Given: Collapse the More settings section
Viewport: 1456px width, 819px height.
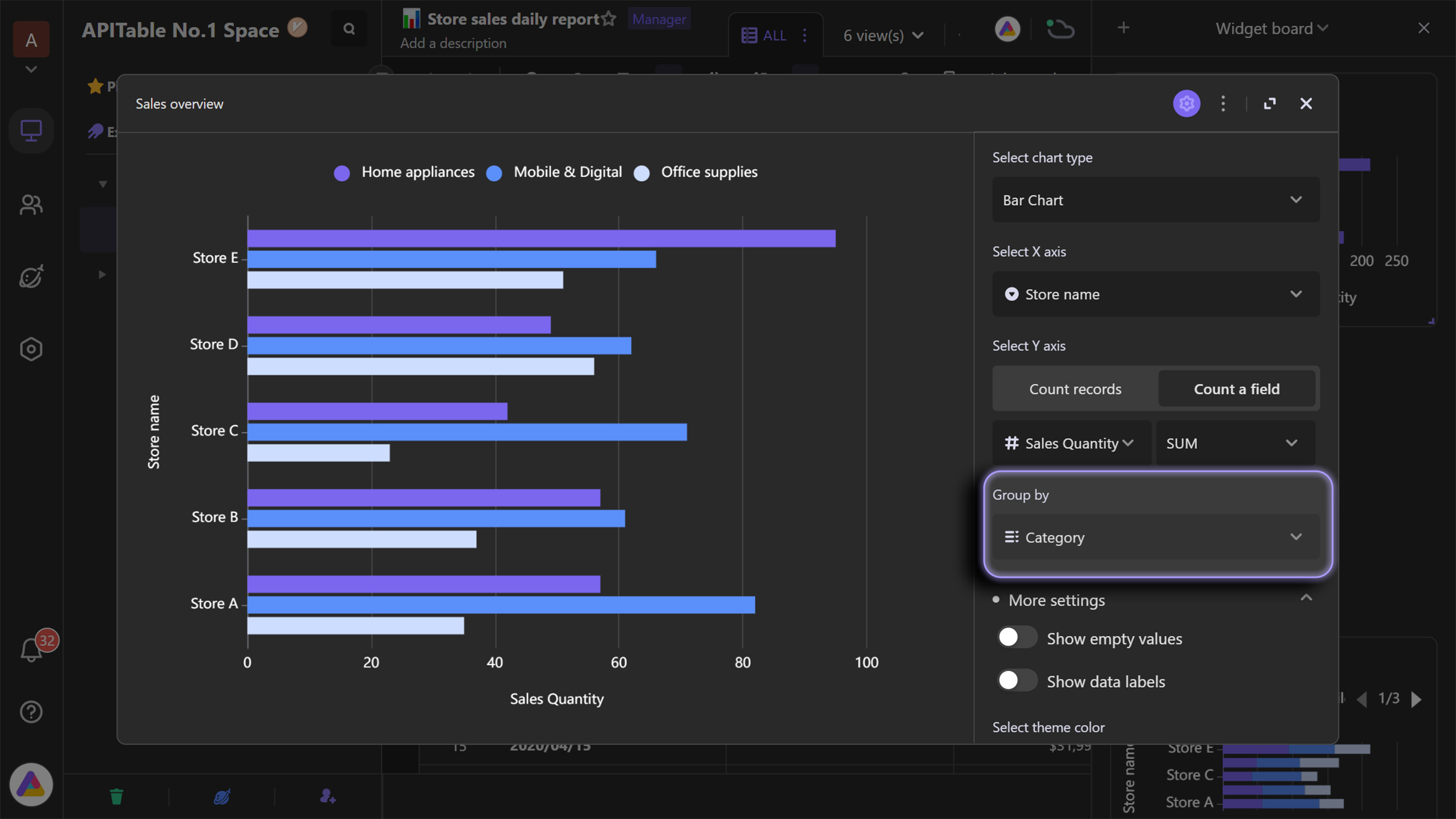Looking at the screenshot, I should [1306, 598].
